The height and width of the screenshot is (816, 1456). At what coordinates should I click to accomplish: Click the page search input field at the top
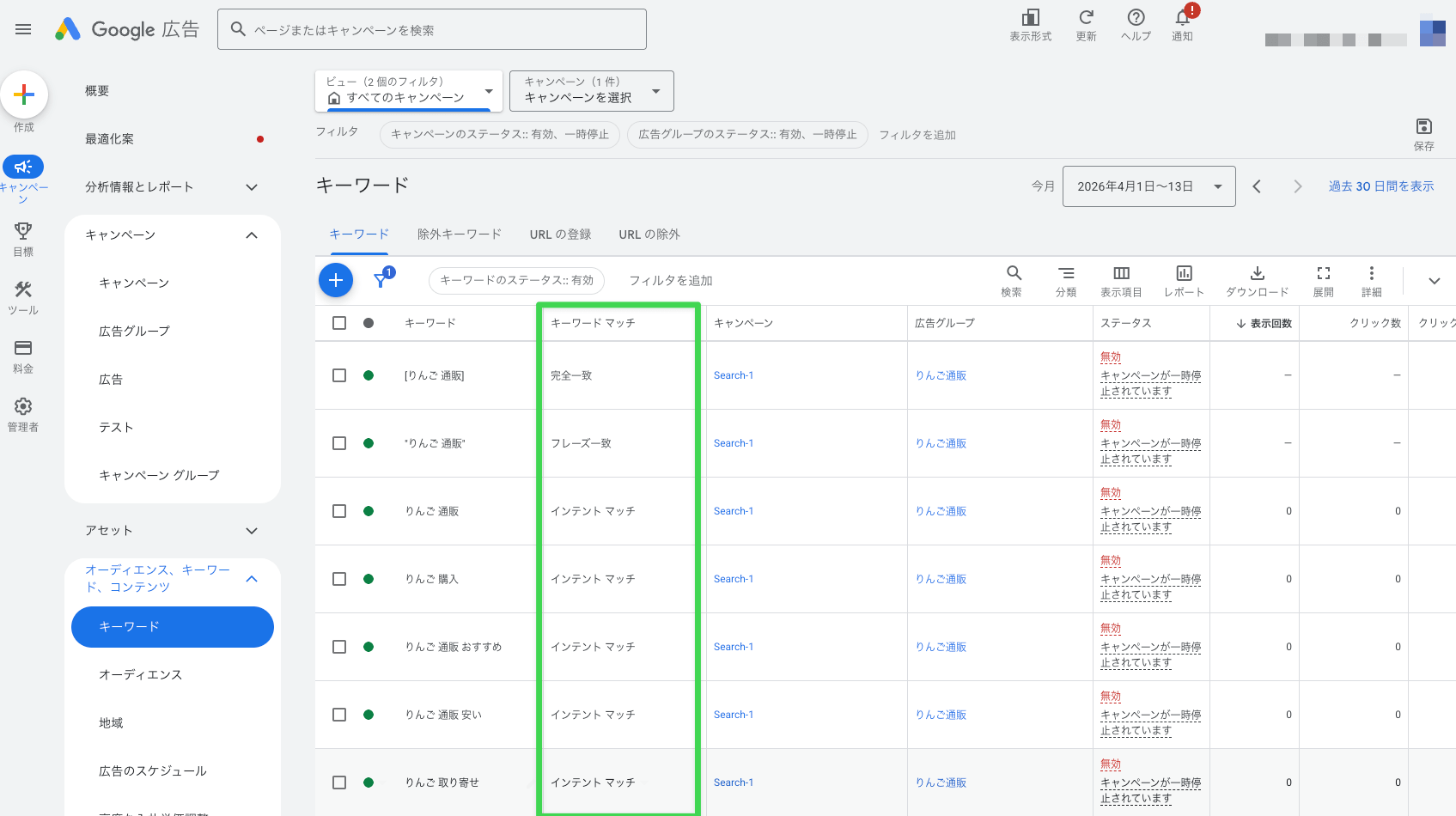[432, 28]
